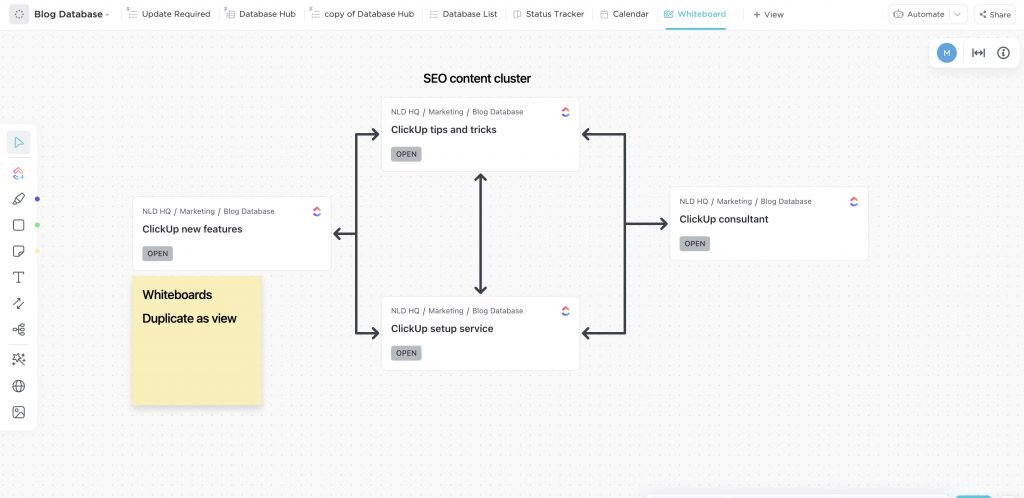This screenshot has width=1024, height=498.
Task: Select the connector arrow tool
Action: (18, 303)
